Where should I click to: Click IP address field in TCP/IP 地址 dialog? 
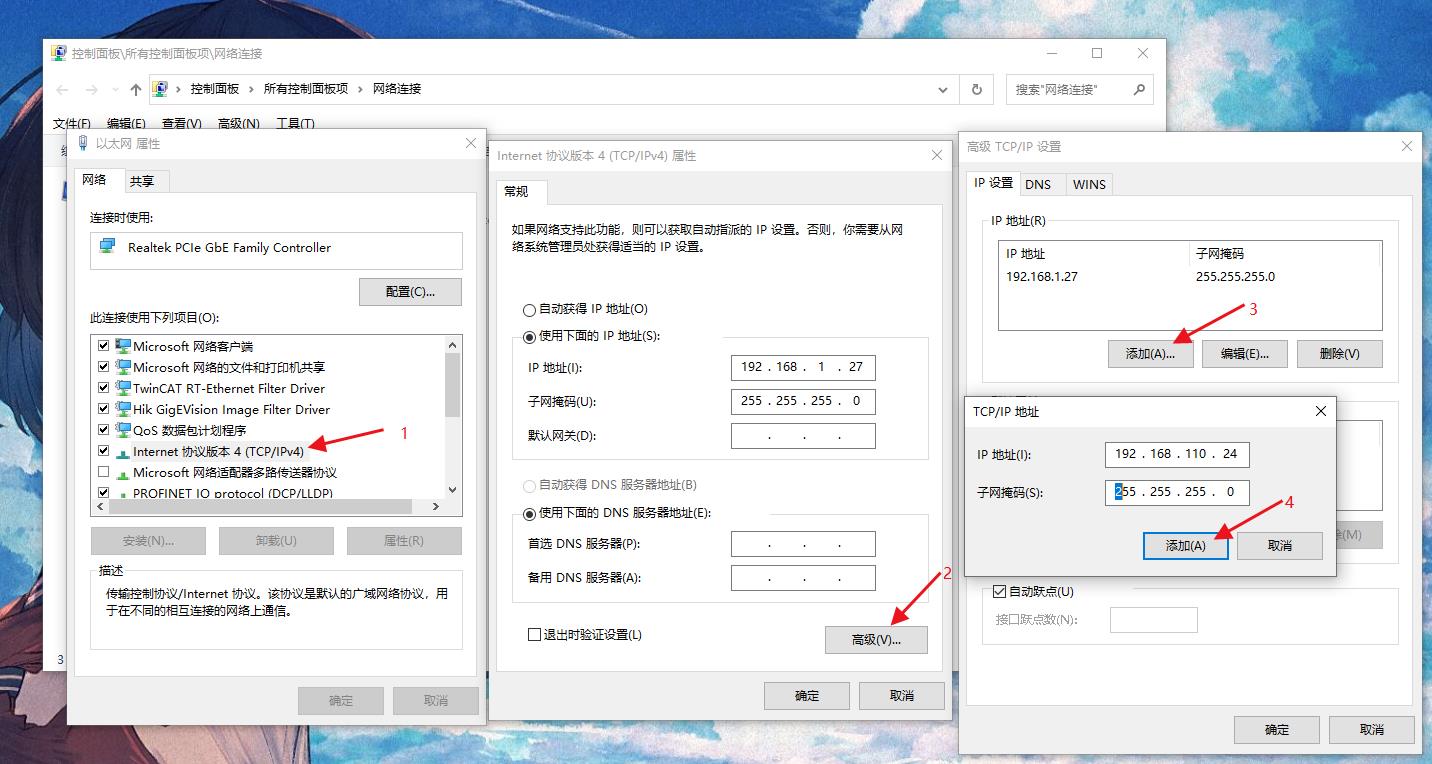tap(1177, 454)
